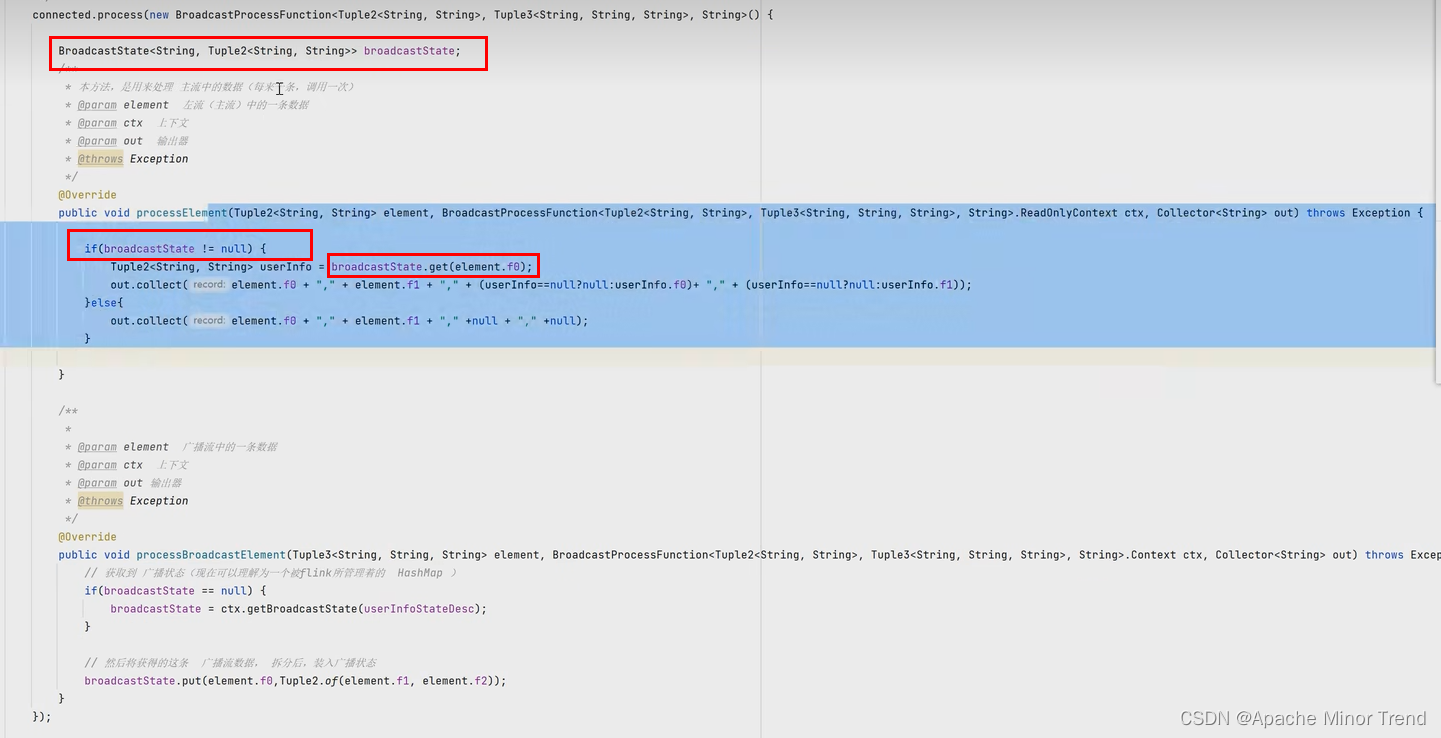1441x738 pixels.
Task: Click the @throws tag above processBroadcastElement
Action: (100, 500)
